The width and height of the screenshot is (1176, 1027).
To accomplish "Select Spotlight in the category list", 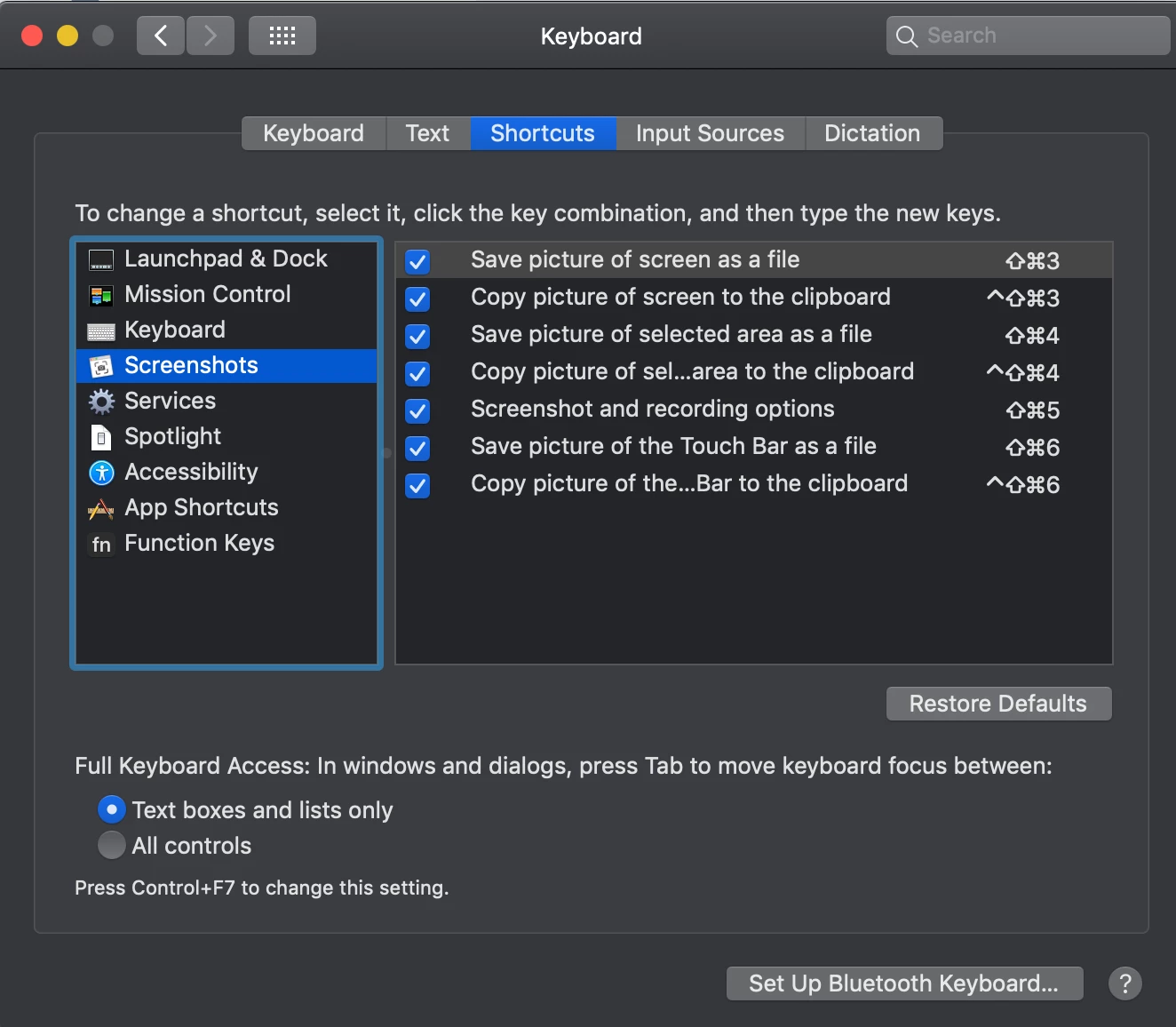I will click(226, 436).
